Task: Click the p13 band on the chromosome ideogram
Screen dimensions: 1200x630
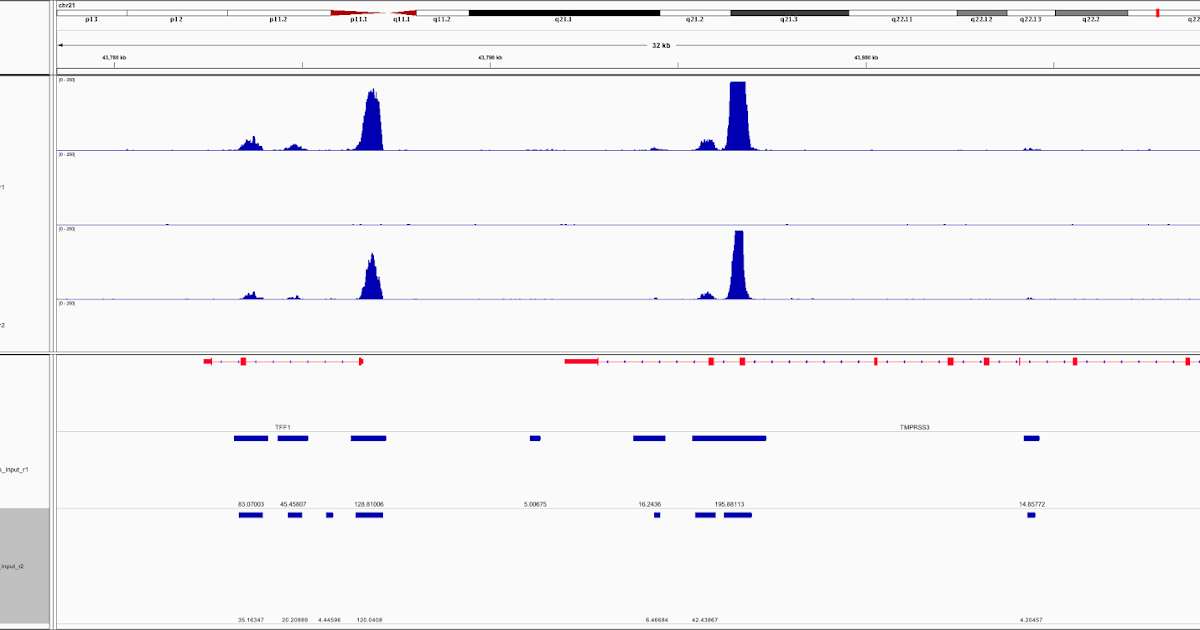Action: pyautogui.click(x=90, y=17)
